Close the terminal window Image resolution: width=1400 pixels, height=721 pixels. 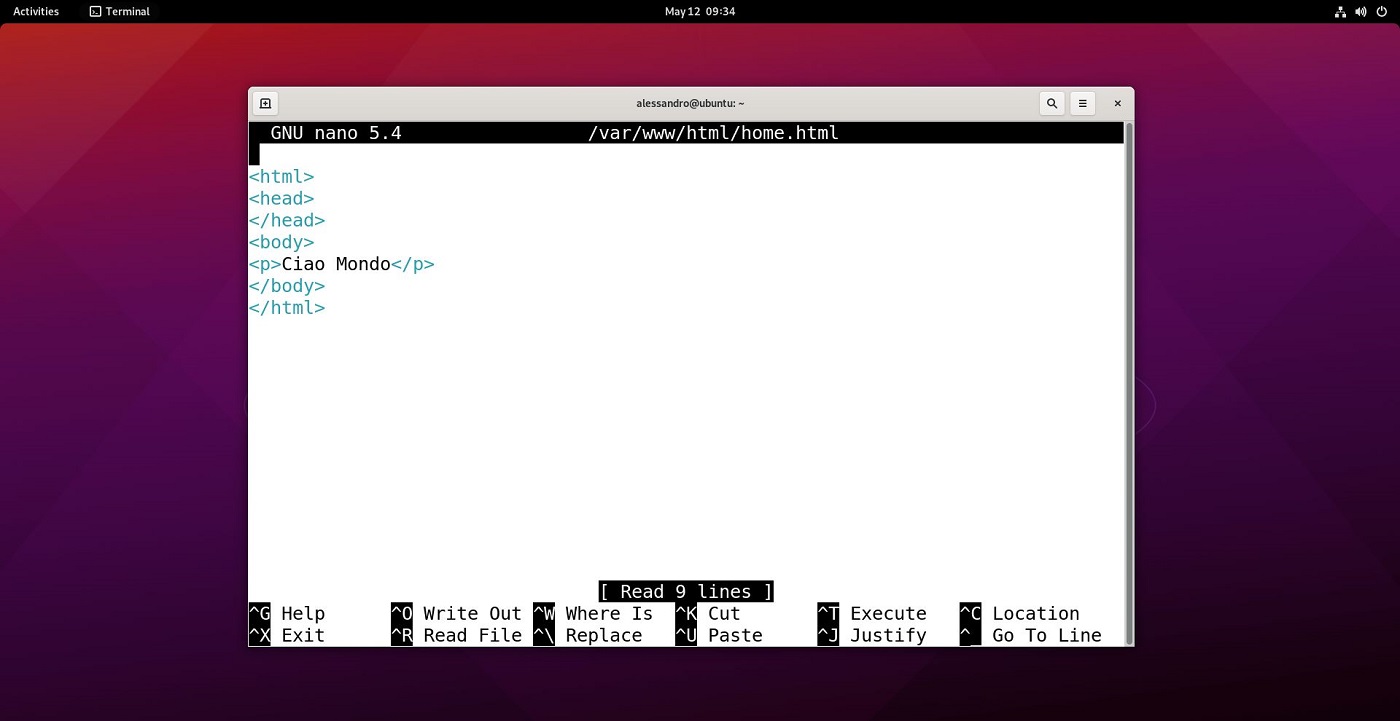tap(1117, 103)
